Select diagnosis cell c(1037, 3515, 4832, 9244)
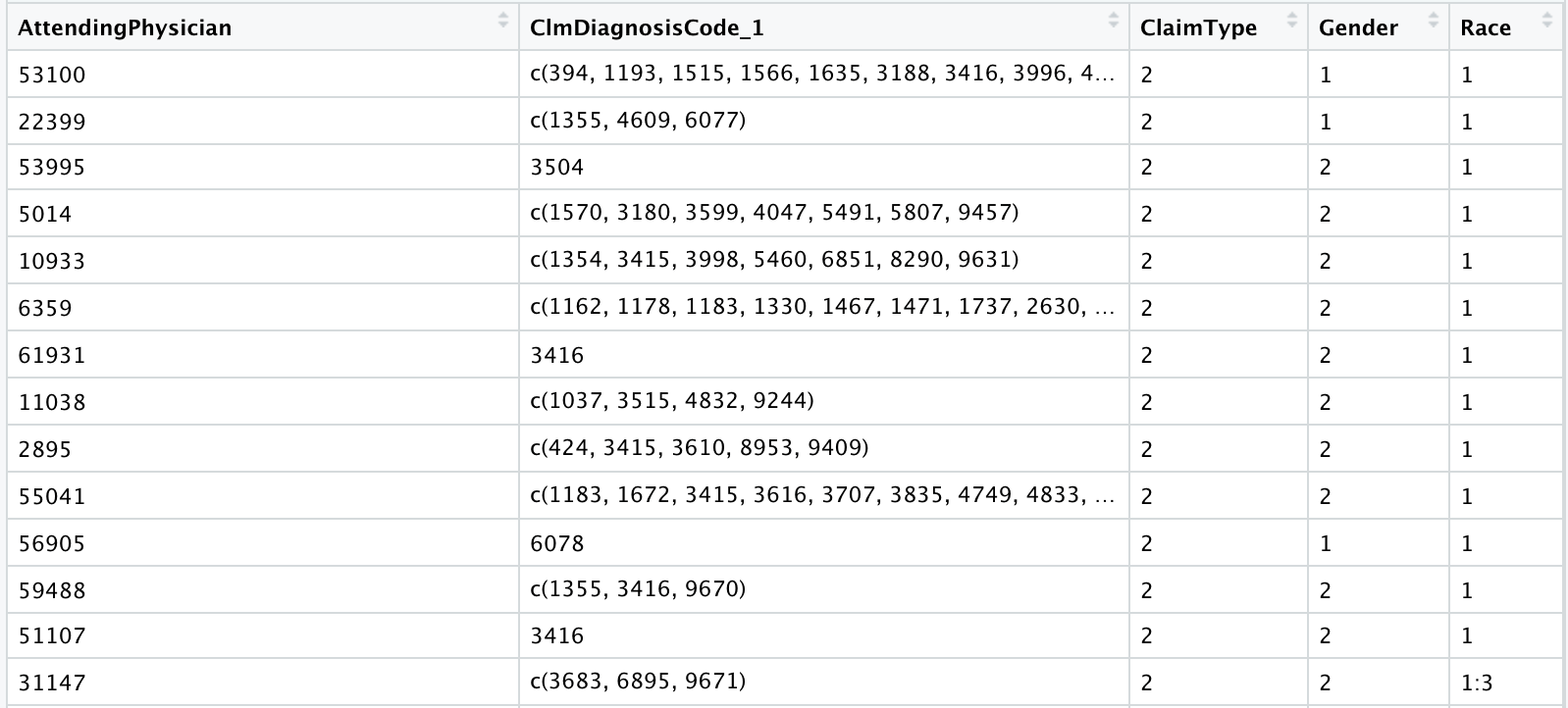 pyautogui.click(x=824, y=402)
